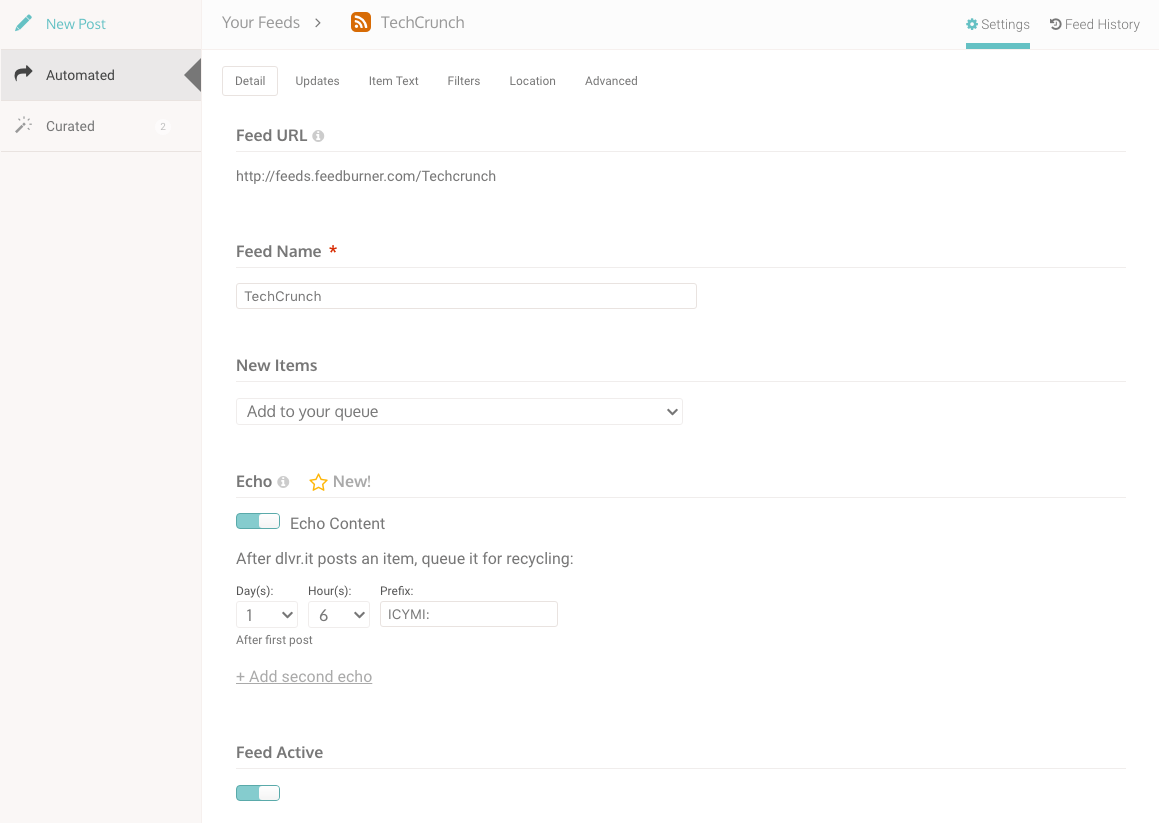
Task: Toggle the Echo Content switch
Action: [258, 521]
